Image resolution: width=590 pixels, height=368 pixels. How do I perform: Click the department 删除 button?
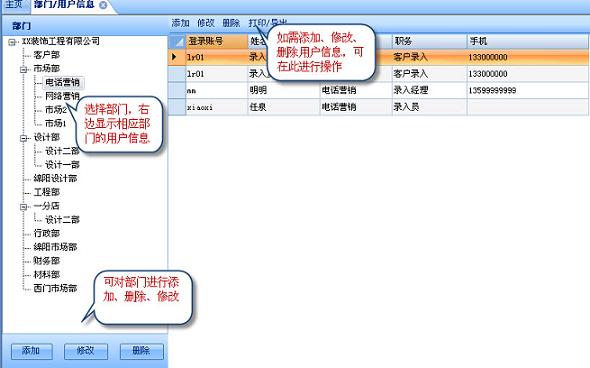point(142,351)
